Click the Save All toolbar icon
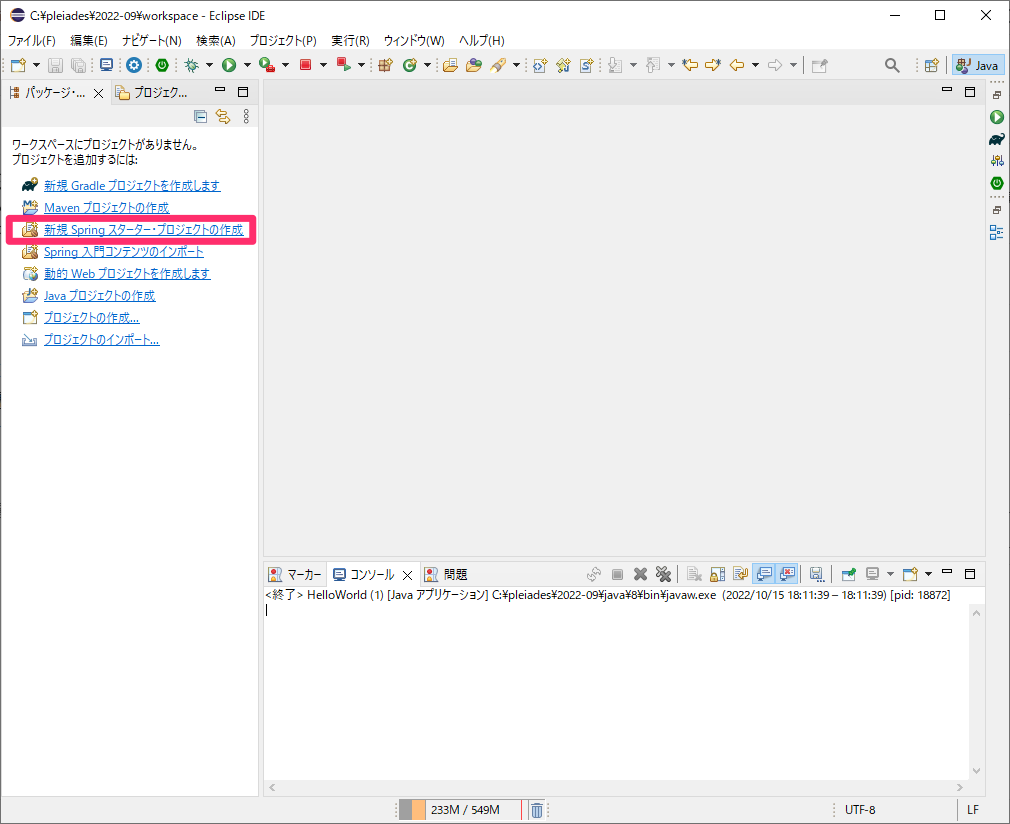1010x824 pixels. [78, 65]
